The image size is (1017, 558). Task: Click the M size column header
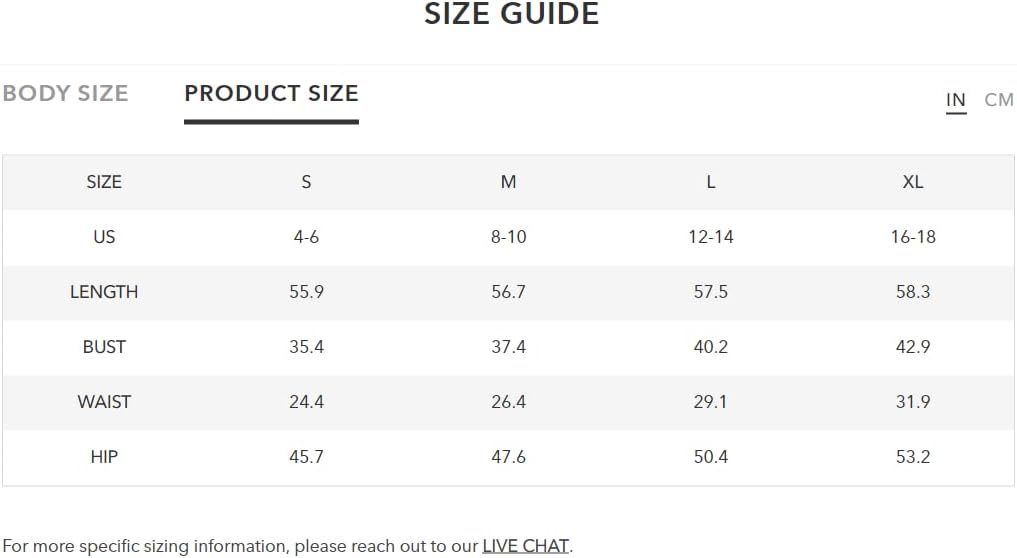[508, 182]
